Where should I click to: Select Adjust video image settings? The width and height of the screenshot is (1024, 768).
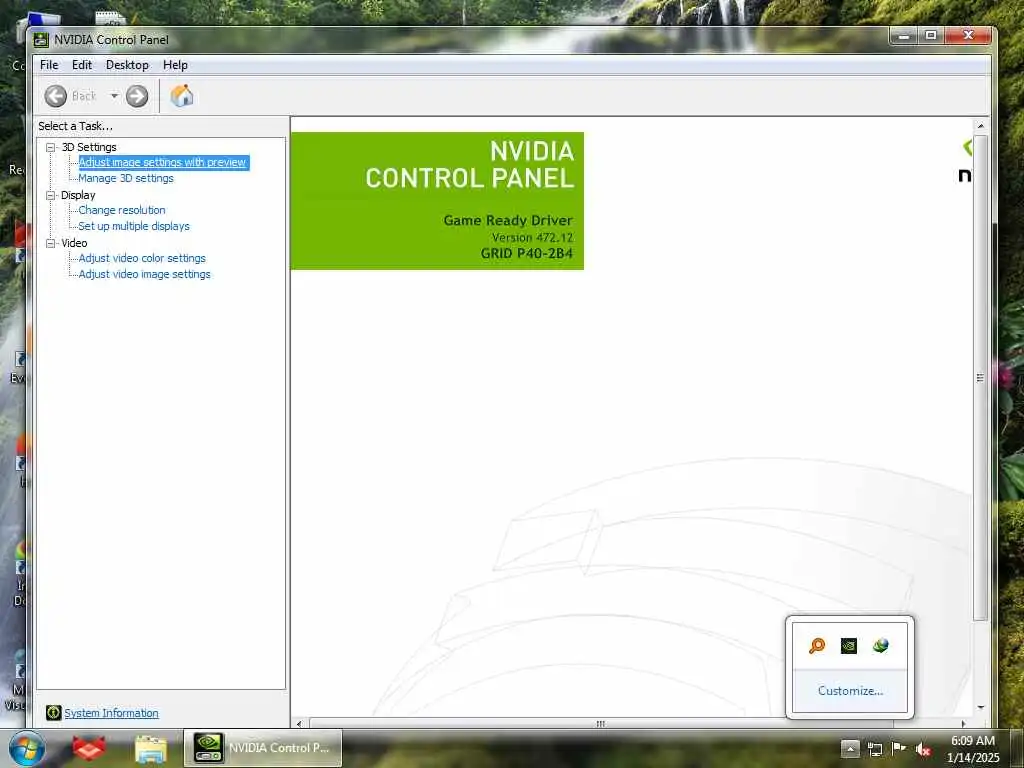point(144,274)
